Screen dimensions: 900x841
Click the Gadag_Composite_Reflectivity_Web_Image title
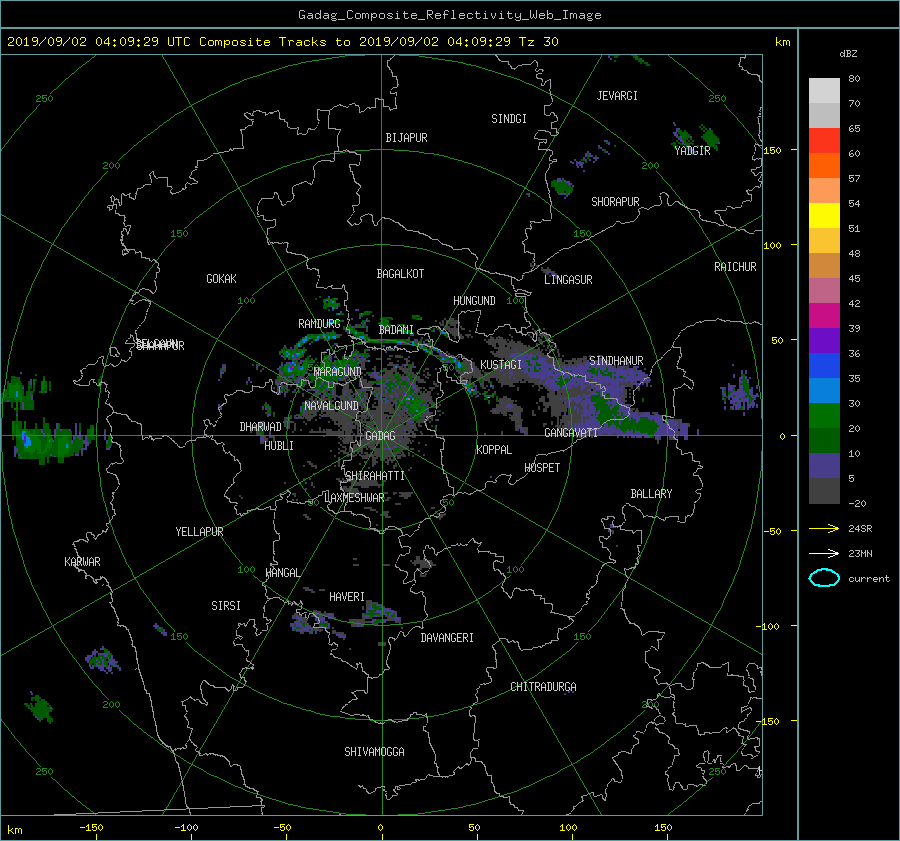[449, 15]
